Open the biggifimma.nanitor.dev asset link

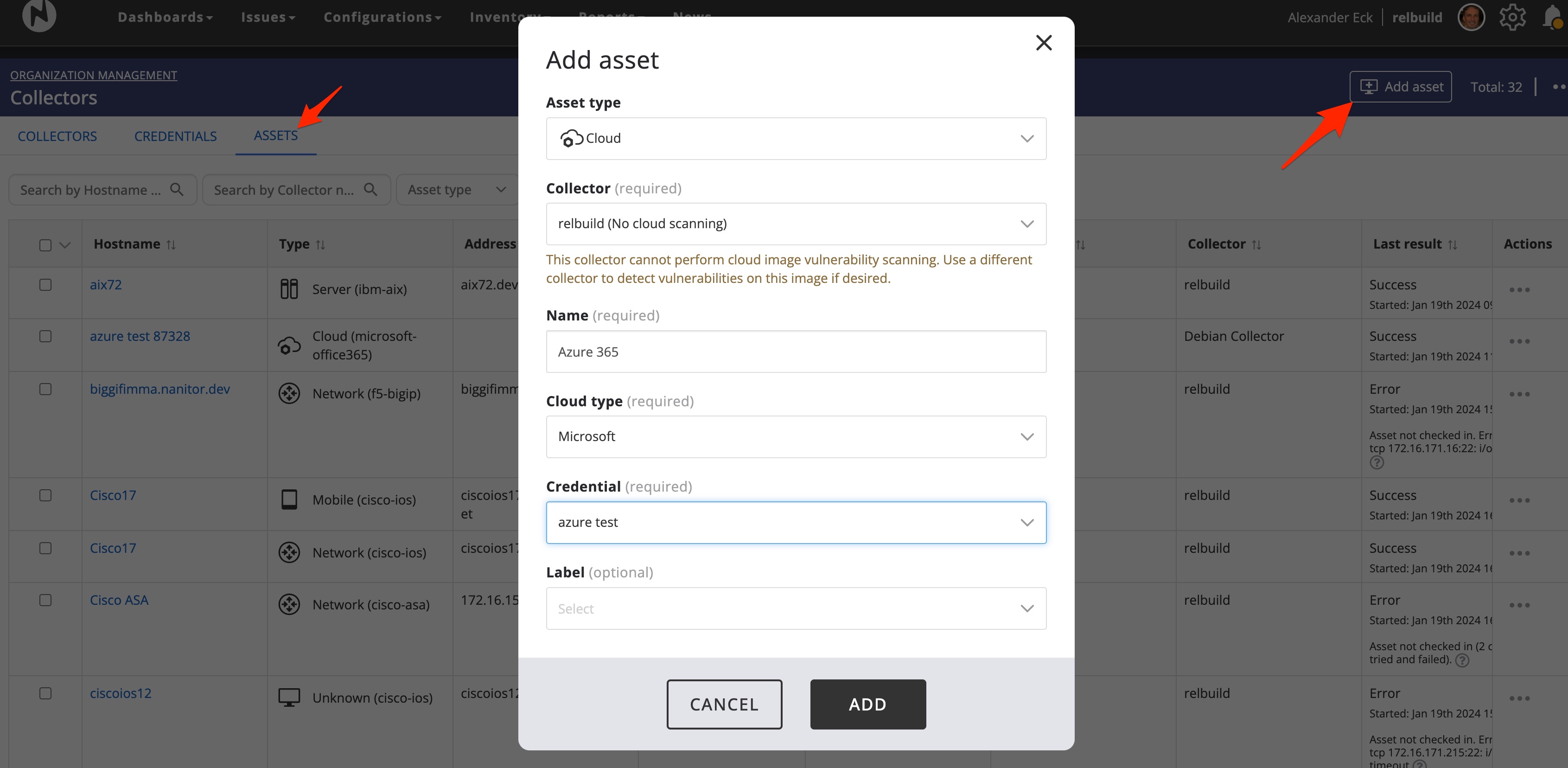click(x=159, y=389)
